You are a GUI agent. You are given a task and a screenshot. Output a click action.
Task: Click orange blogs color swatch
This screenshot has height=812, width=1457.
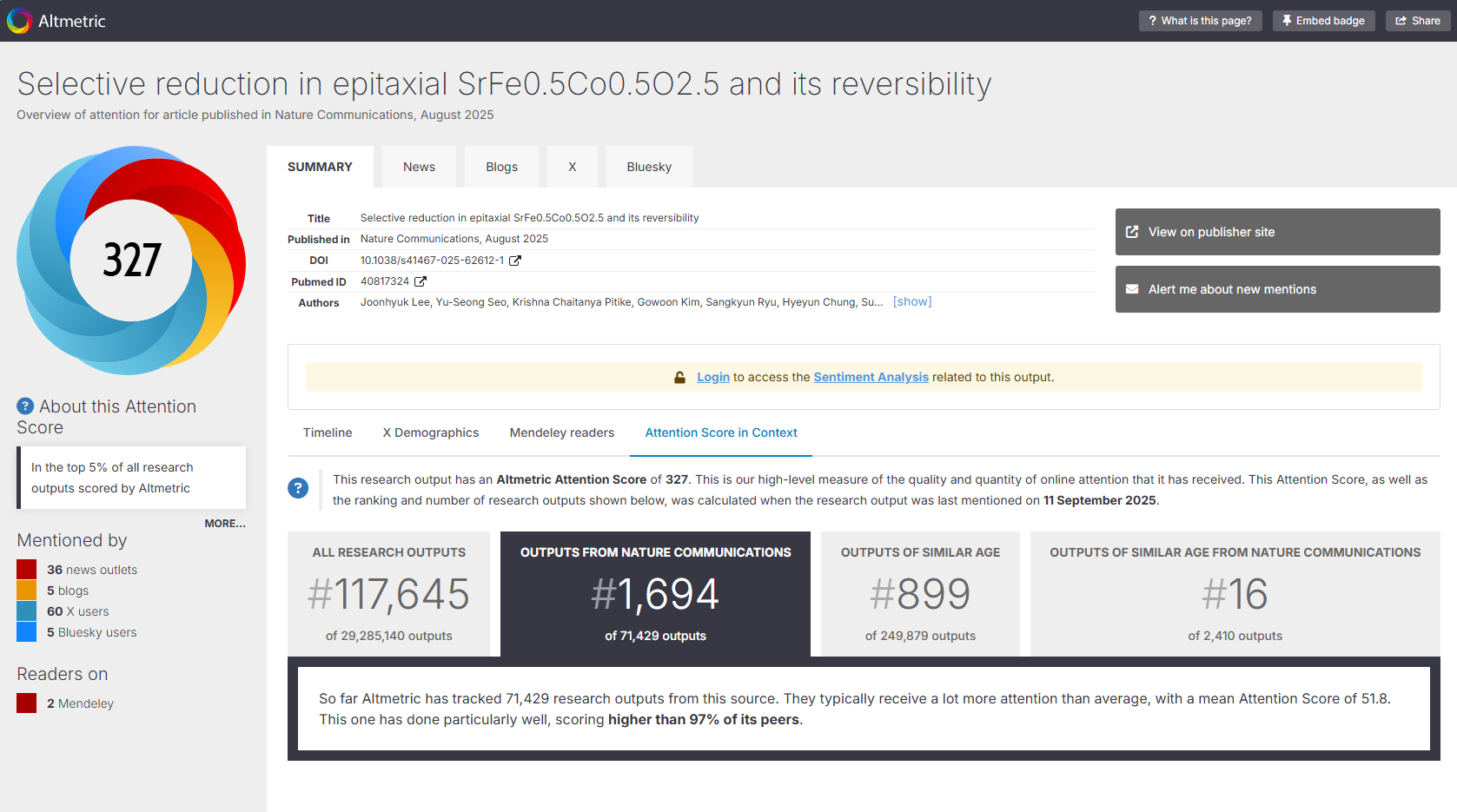pyautogui.click(x=27, y=591)
